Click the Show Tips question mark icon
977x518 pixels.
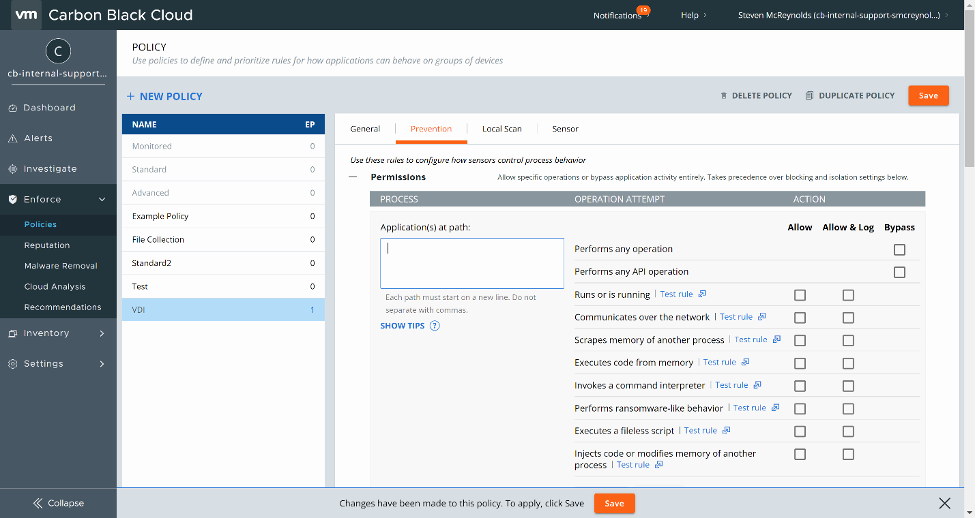click(435, 326)
